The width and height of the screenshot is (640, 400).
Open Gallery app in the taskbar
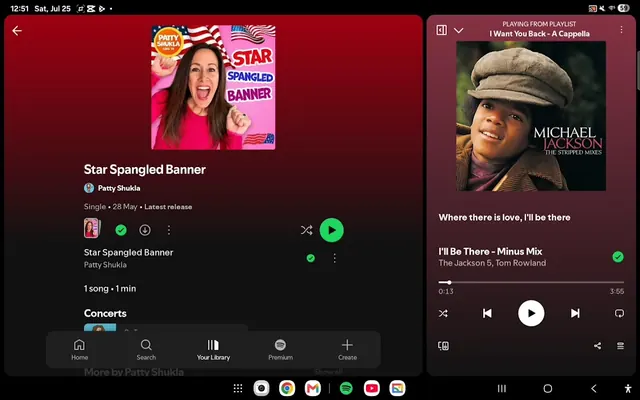(397, 388)
